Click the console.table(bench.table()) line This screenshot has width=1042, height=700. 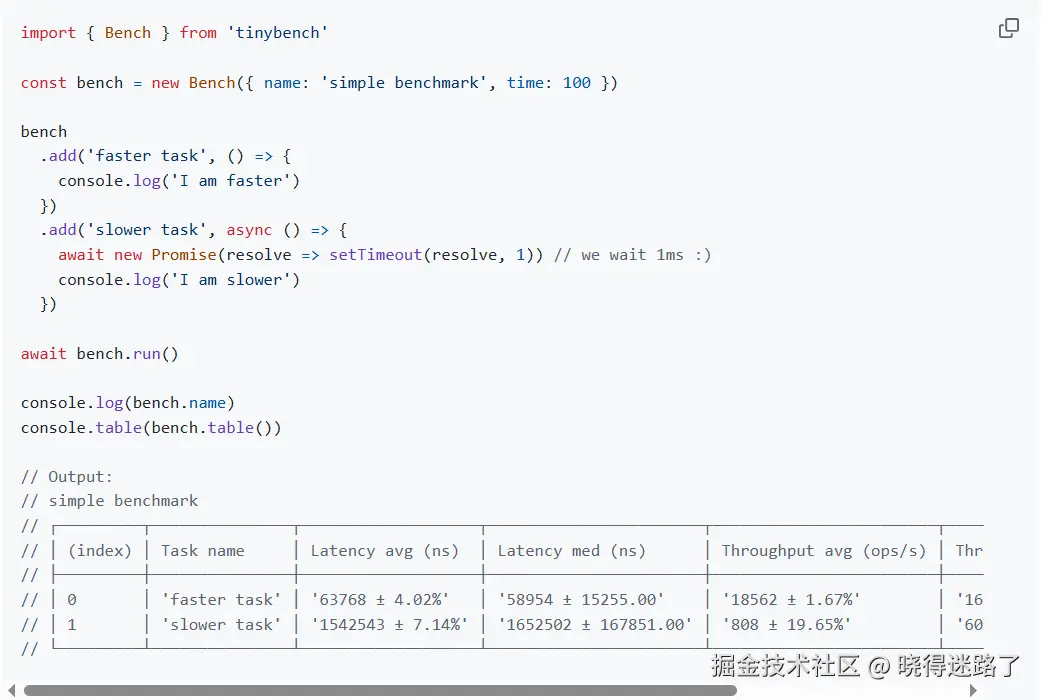click(151, 427)
